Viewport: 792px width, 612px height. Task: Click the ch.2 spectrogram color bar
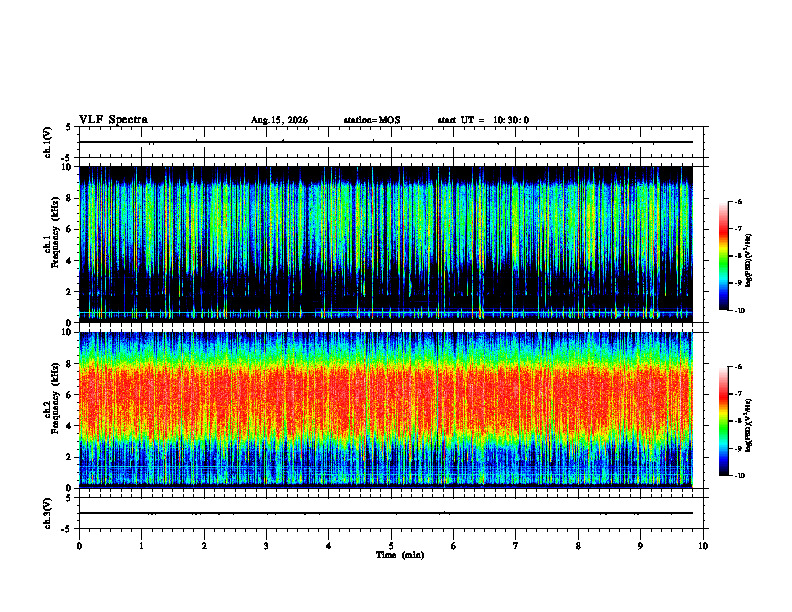(723, 421)
